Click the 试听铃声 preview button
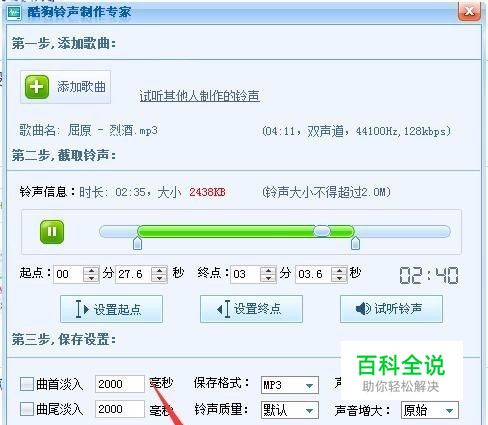Viewport: 488px width, 425px height. (391, 309)
